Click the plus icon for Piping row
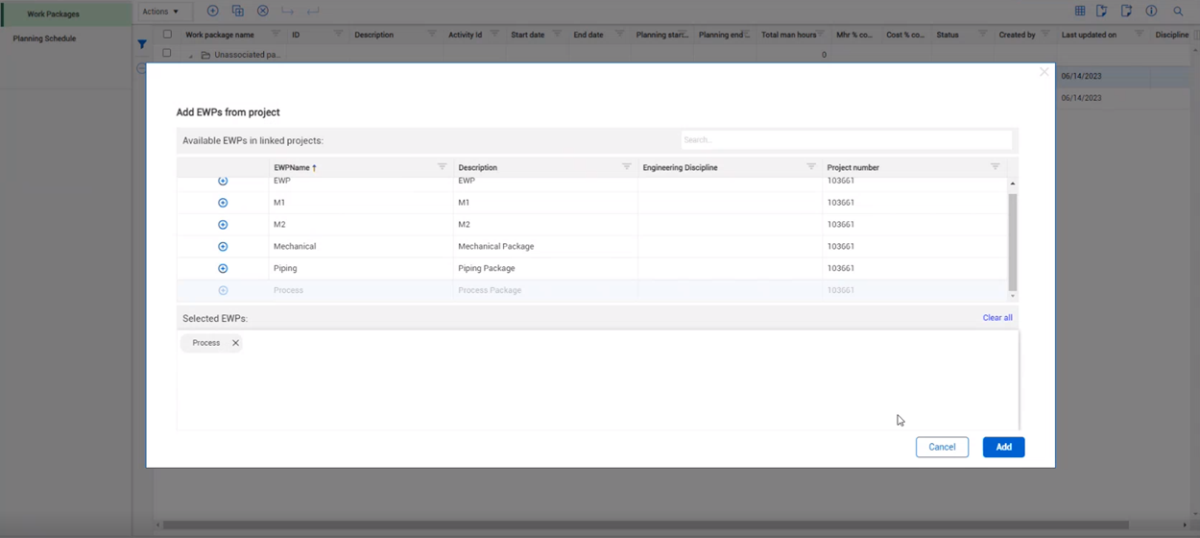This screenshot has height=538, width=1200. click(223, 269)
